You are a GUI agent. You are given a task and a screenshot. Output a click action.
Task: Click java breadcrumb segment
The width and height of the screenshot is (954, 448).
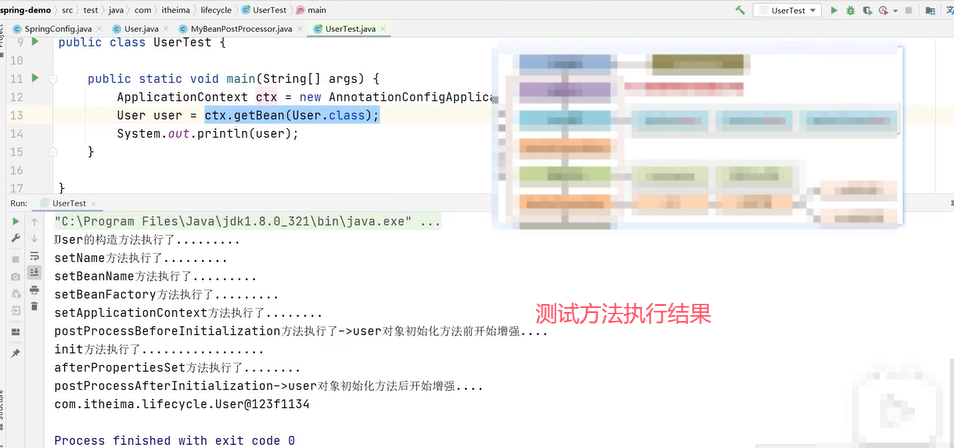tap(116, 10)
